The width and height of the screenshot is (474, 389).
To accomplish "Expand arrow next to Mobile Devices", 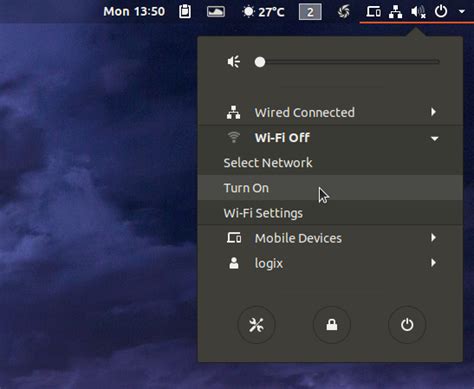I will pyautogui.click(x=433, y=238).
